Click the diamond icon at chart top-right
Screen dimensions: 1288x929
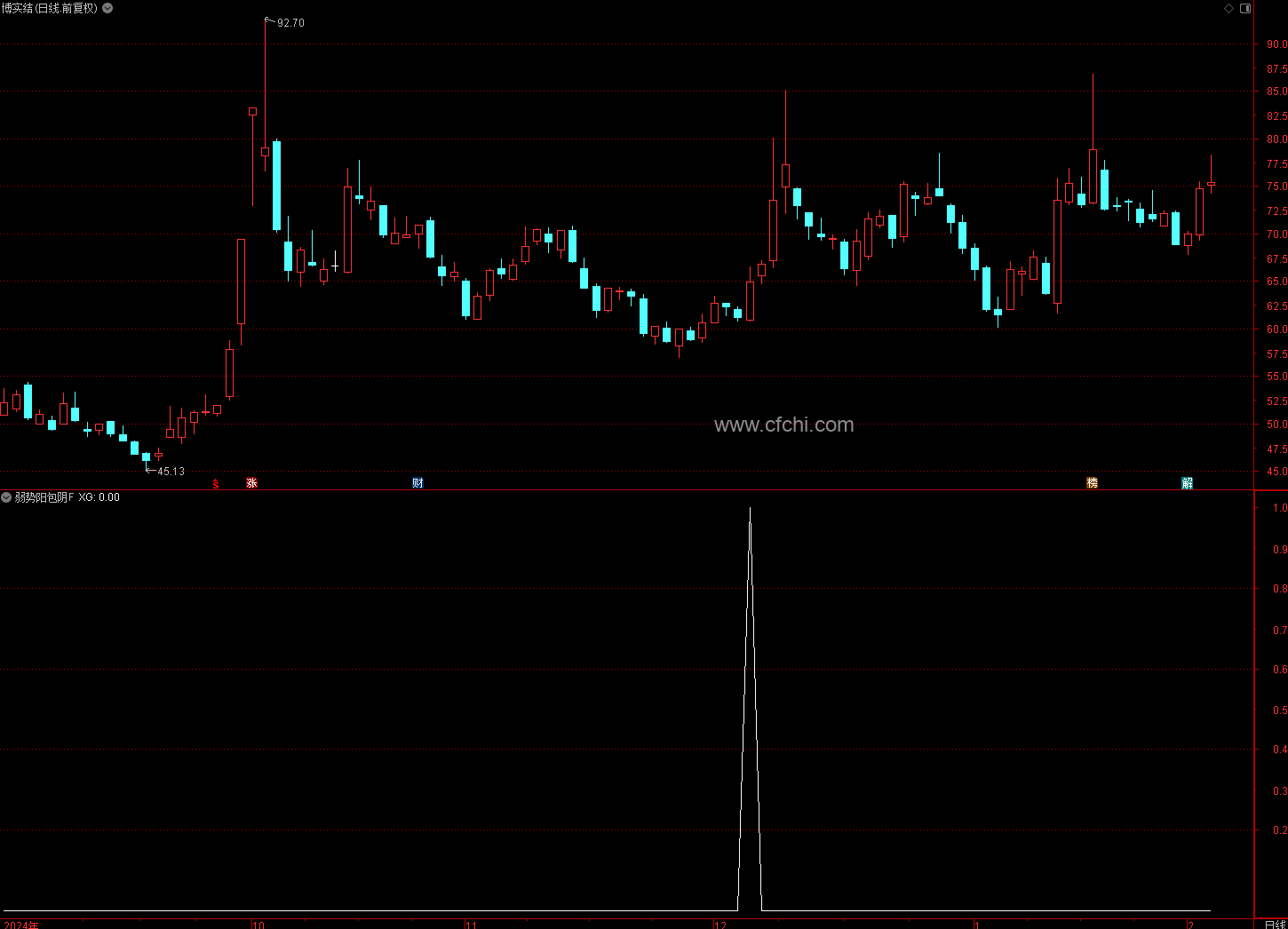[1229, 8]
